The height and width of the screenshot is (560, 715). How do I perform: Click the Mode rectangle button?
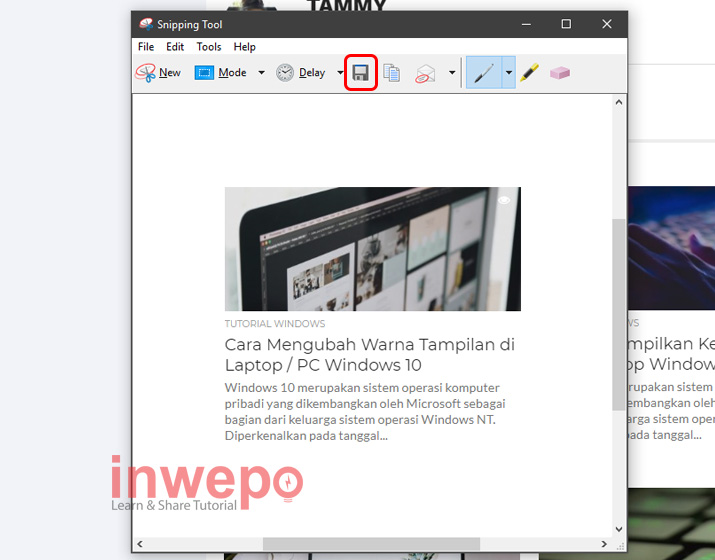(221, 73)
